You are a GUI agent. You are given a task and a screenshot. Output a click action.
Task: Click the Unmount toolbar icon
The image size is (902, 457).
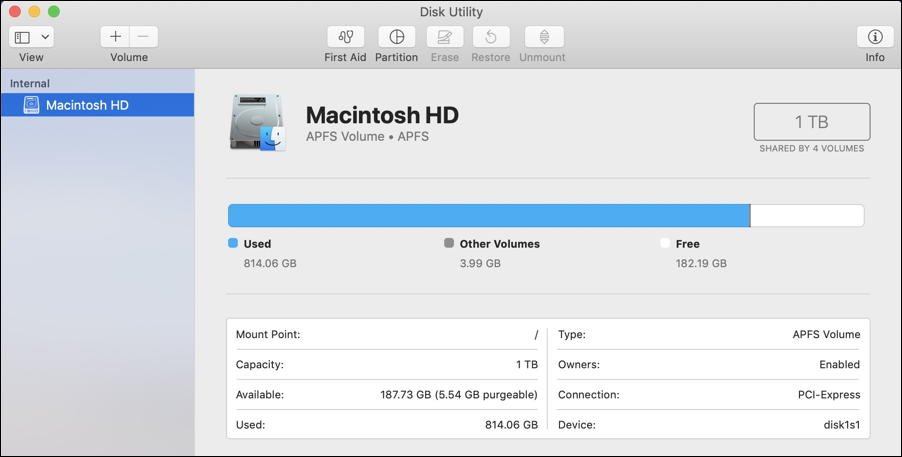point(544,37)
